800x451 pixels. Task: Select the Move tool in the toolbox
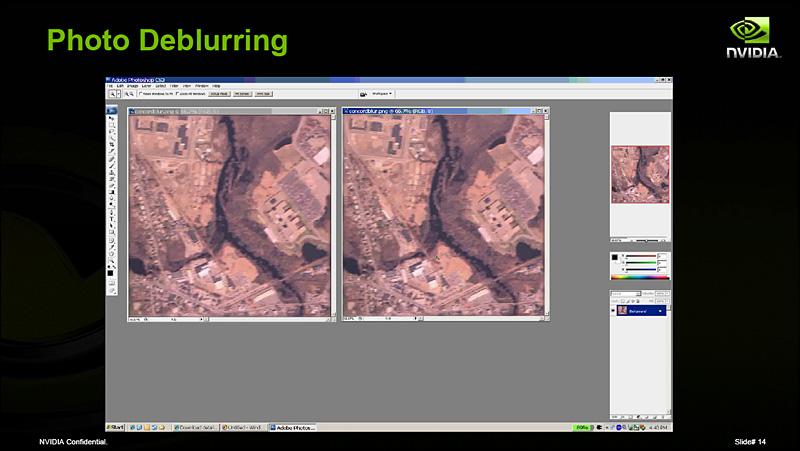[111, 118]
